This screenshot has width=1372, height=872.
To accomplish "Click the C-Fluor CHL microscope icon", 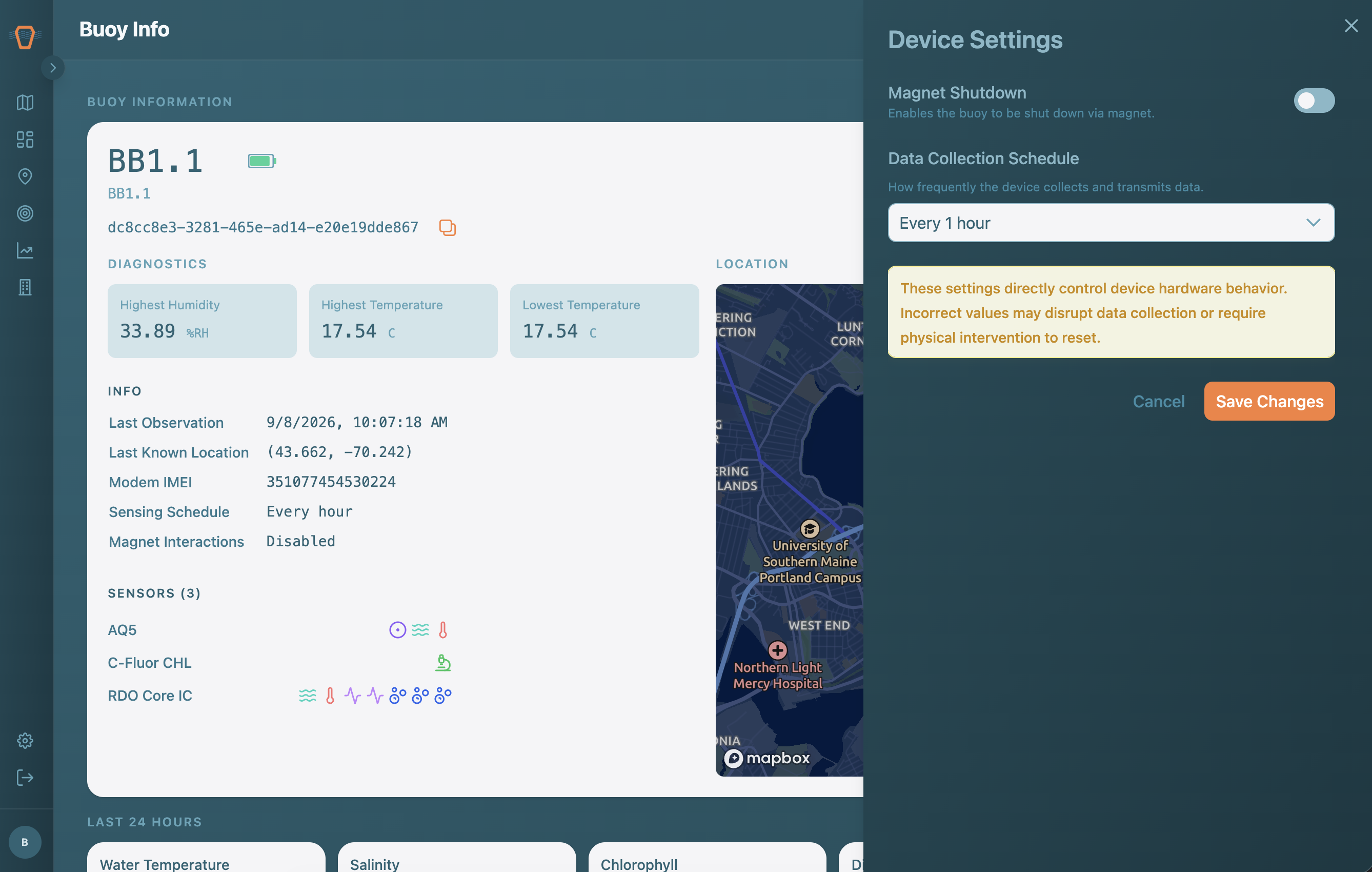I will 443,663.
